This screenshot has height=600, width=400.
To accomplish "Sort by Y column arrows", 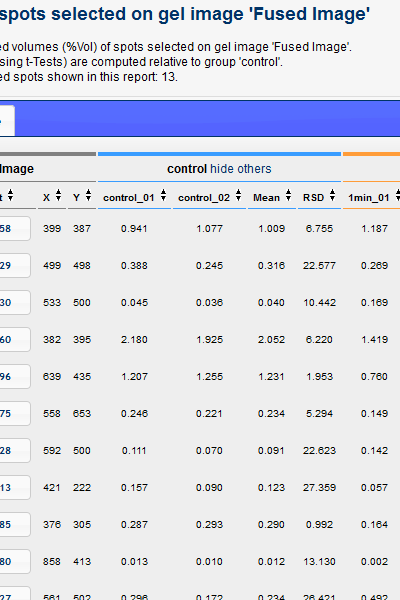I will coord(88,195).
